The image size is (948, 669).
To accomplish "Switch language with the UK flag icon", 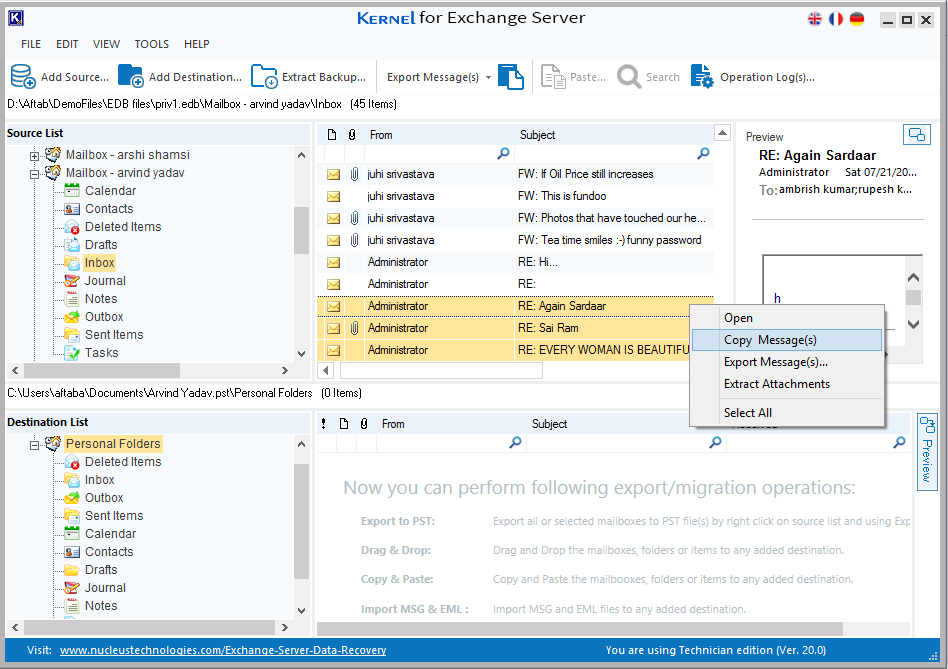I will click(x=815, y=19).
